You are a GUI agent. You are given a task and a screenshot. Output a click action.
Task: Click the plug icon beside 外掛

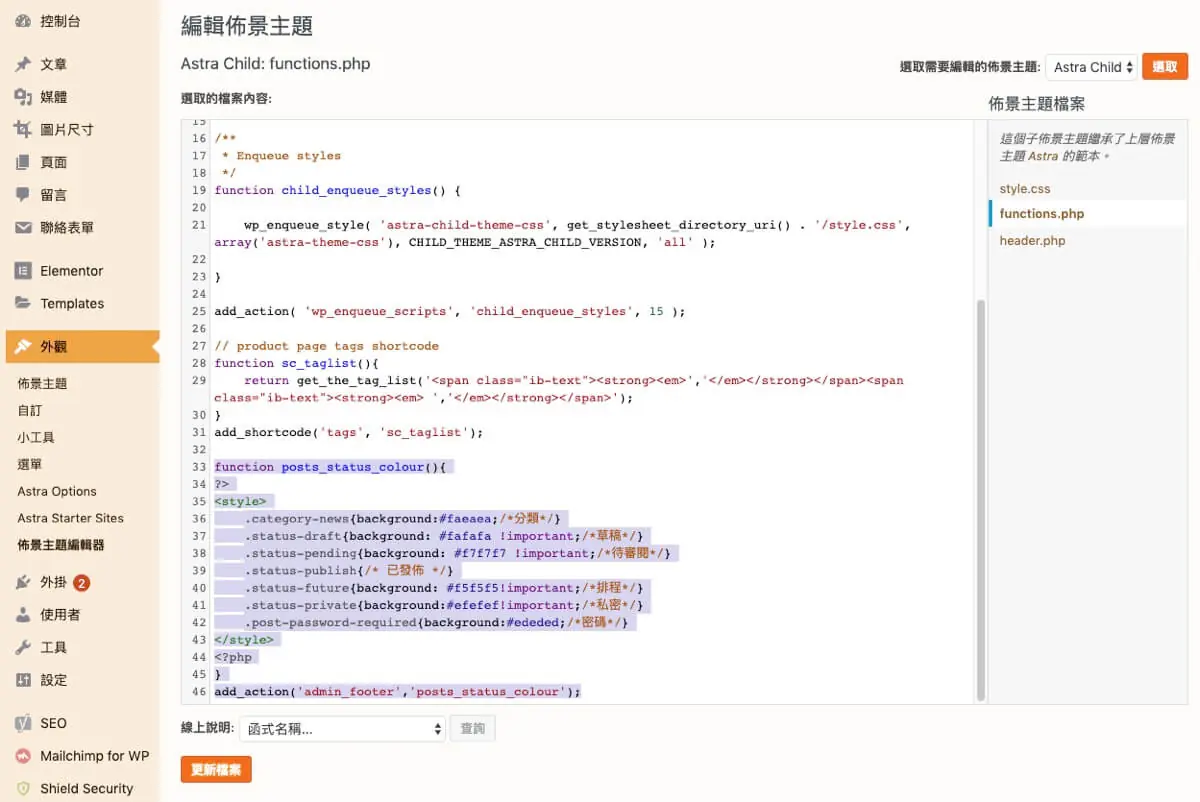(23, 582)
